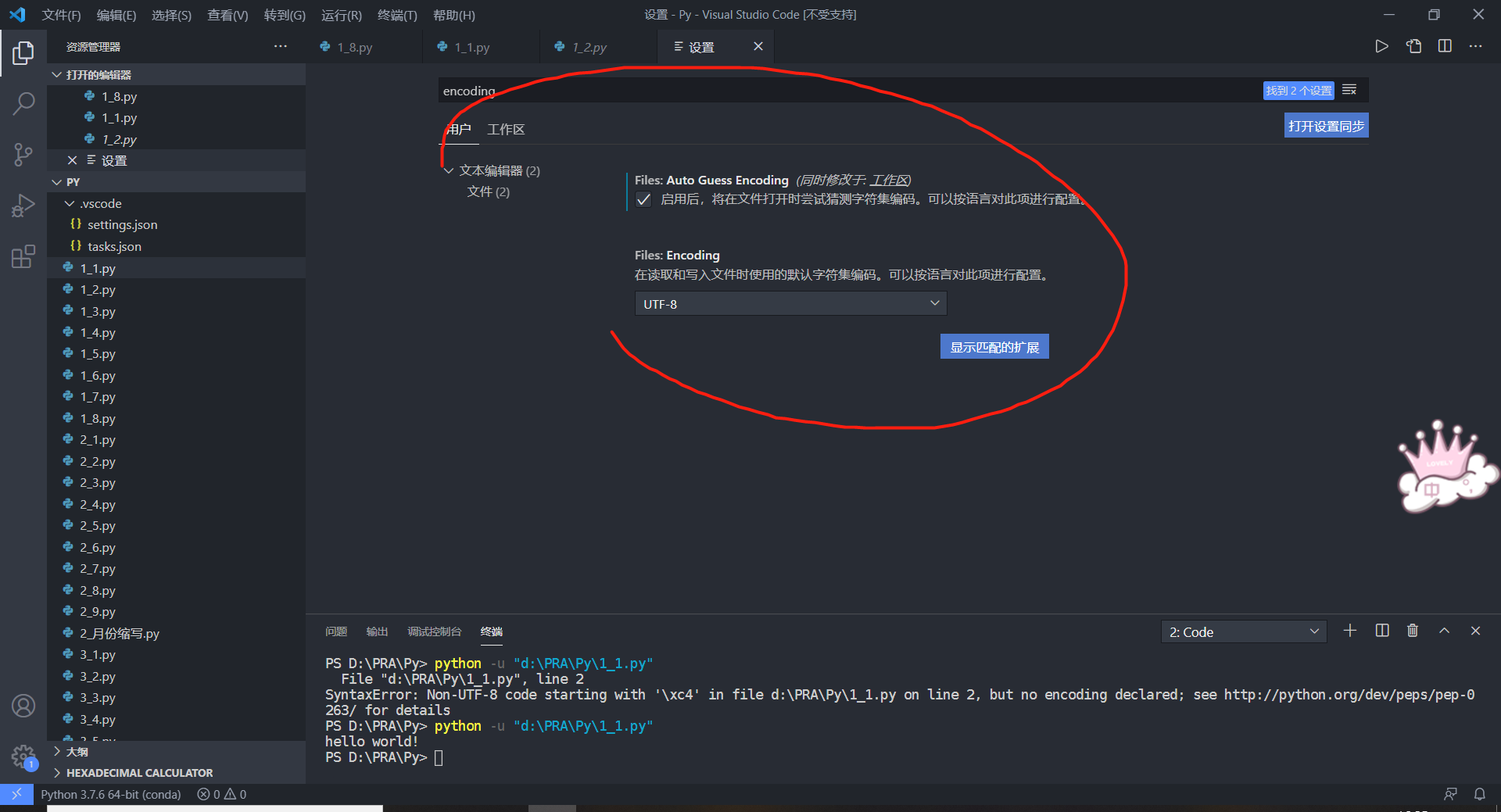
Task: Collapse 文本编辑器 (2) settings group
Action: pos(493,170)
